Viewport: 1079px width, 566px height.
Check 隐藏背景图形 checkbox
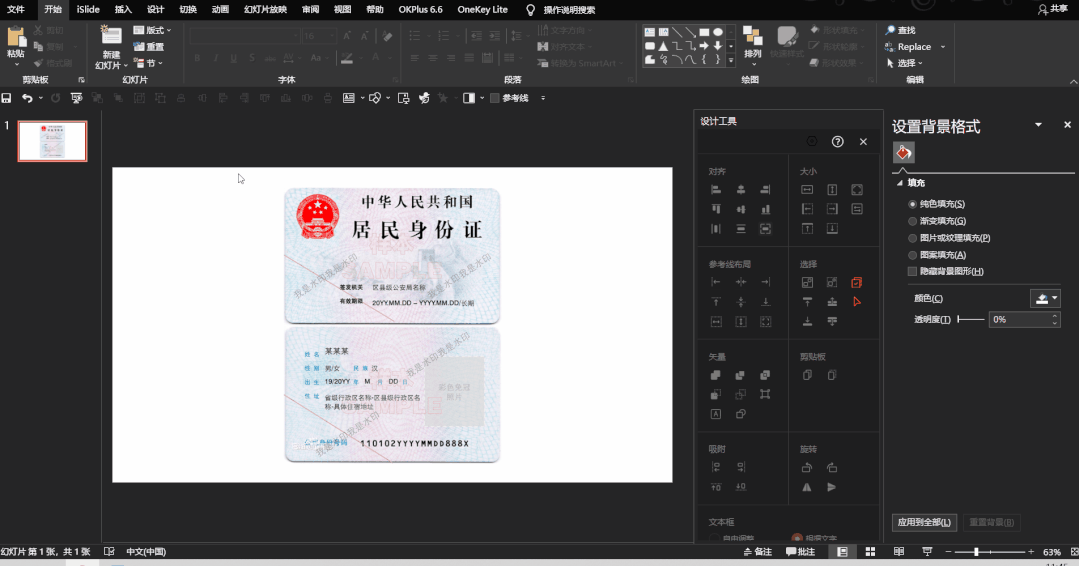click(x=912, y=272)
